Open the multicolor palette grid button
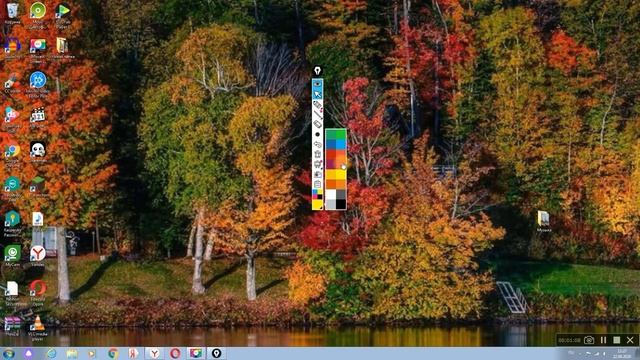This screenshot has width=640, height=360. click(318, 194)
